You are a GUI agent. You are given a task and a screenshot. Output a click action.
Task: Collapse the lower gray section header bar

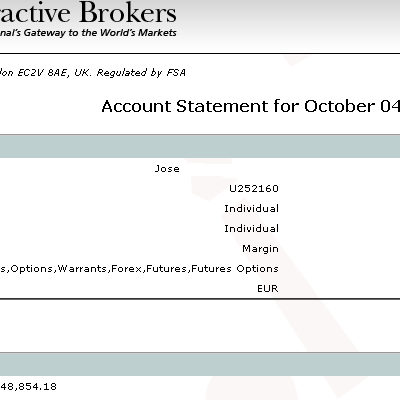pyautogui.click(x=200, y=364)
